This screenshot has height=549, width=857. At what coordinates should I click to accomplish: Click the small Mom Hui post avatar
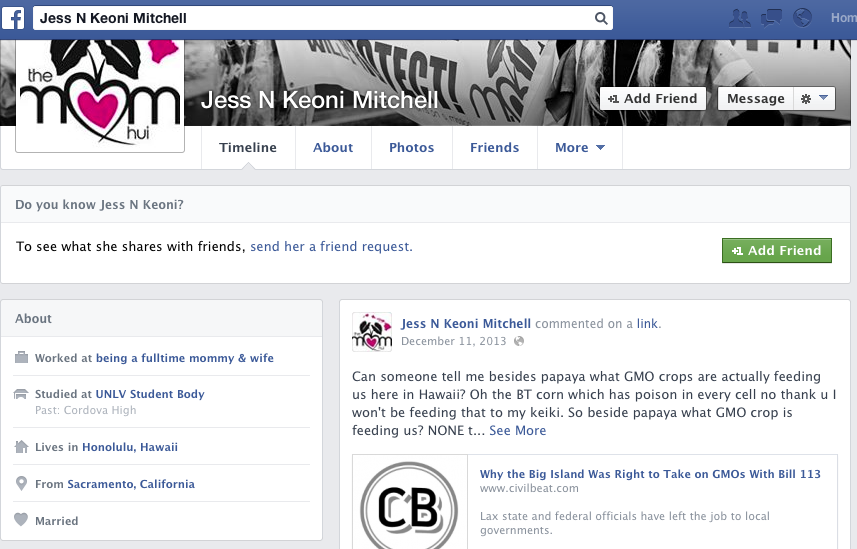click(372, 332)
